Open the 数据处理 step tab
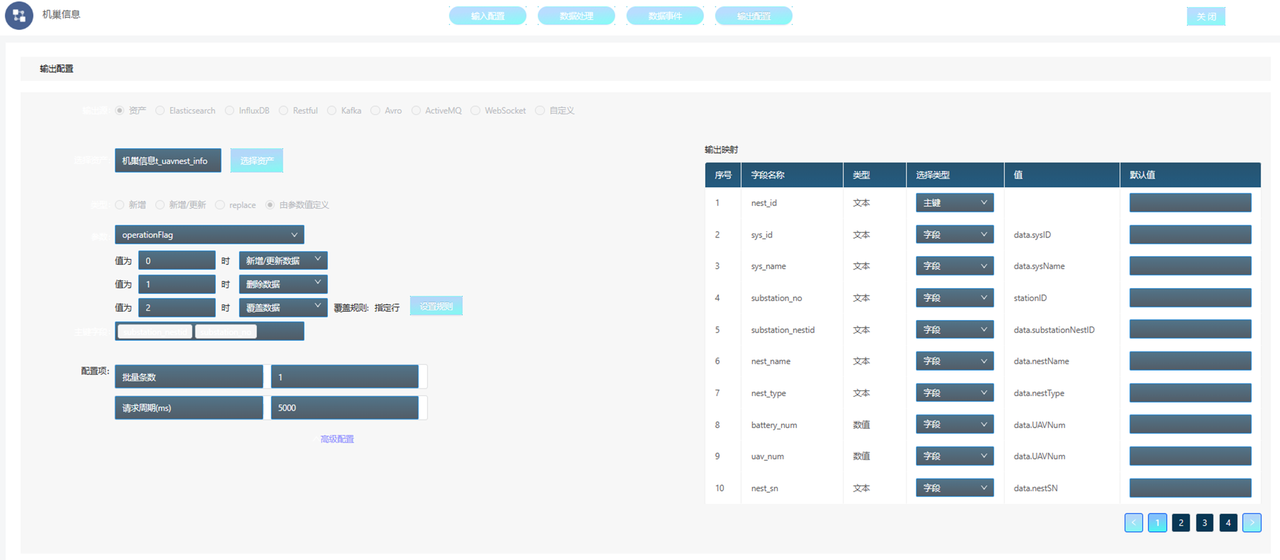The width and height of the screenshot is (1280, 560). 576,16
